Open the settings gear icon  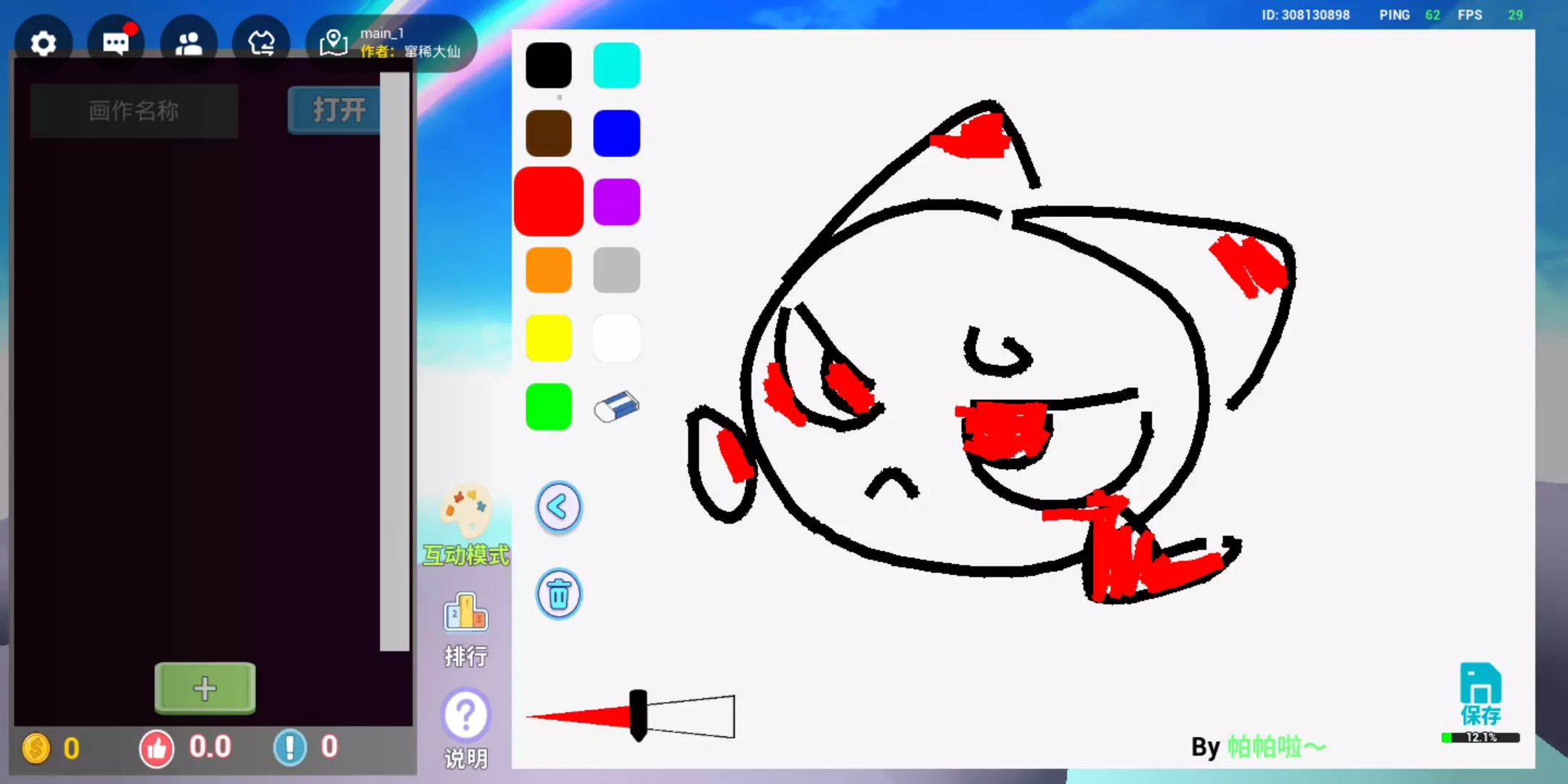44,44
